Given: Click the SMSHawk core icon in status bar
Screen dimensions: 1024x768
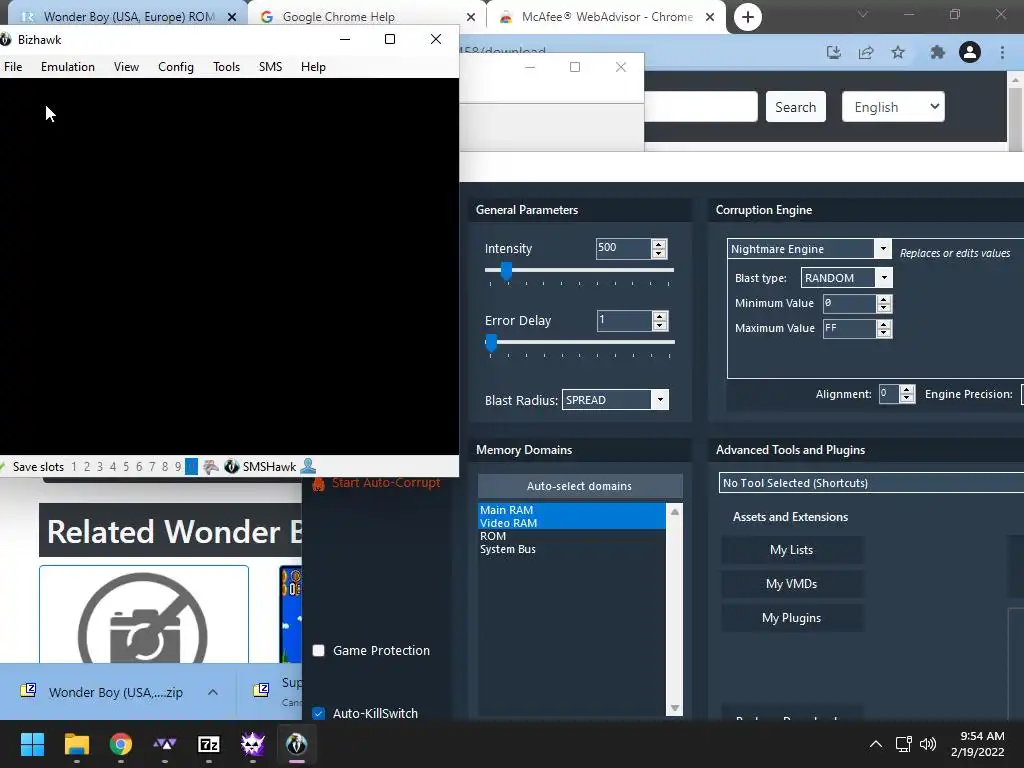Looking at the screenshot, I should coord(231,466).
